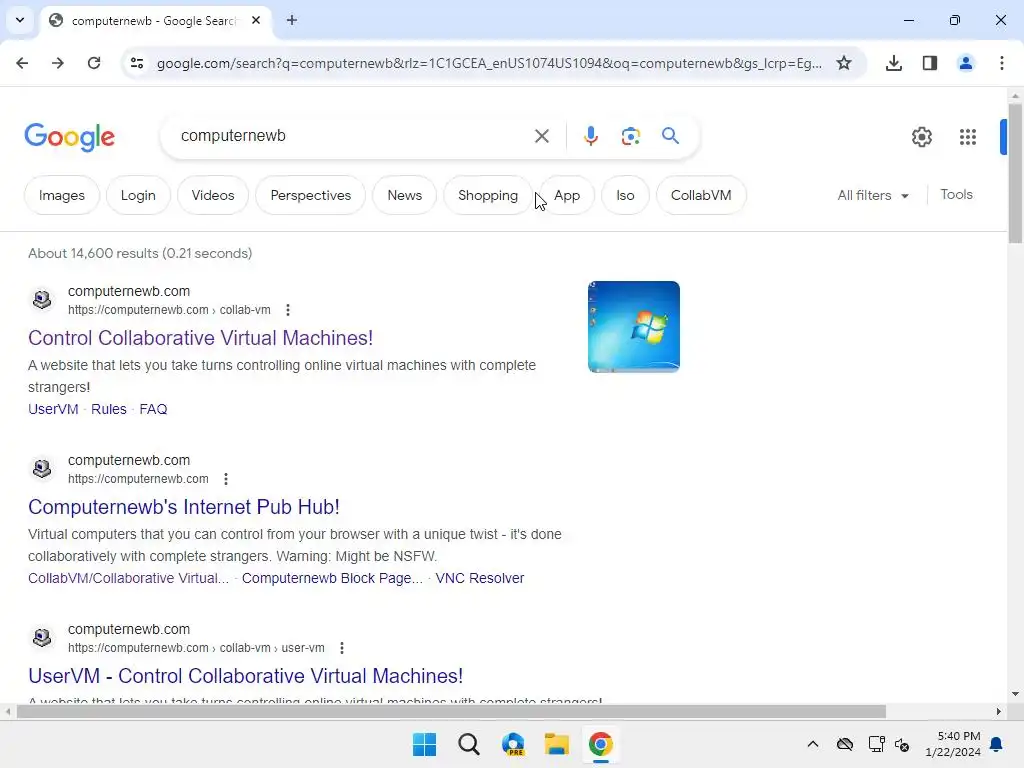Open Google quick settings gear
The image size is (1024, 768).
[x=921, y=137]
